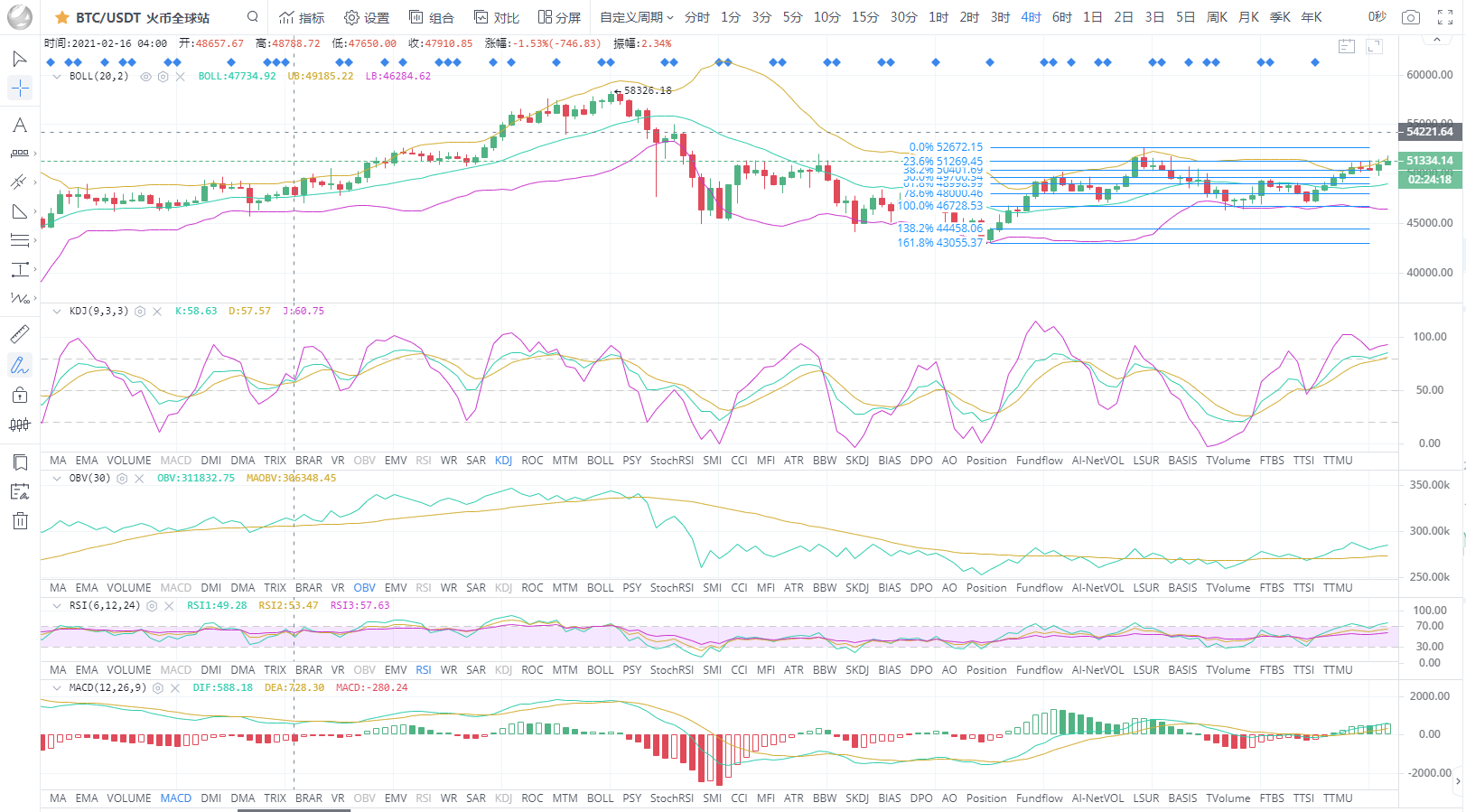The width and height of the screenshot is (1466, 812).
Task: Toggle the freehand brush drawing mode
Action: pyautogui.click(x=20, y=365)
